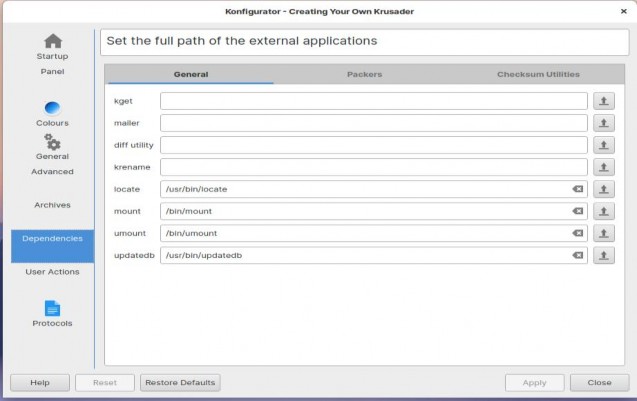Click the Close button
The width and height of the screenshot is (637, 401).
(x=600, y=383)
